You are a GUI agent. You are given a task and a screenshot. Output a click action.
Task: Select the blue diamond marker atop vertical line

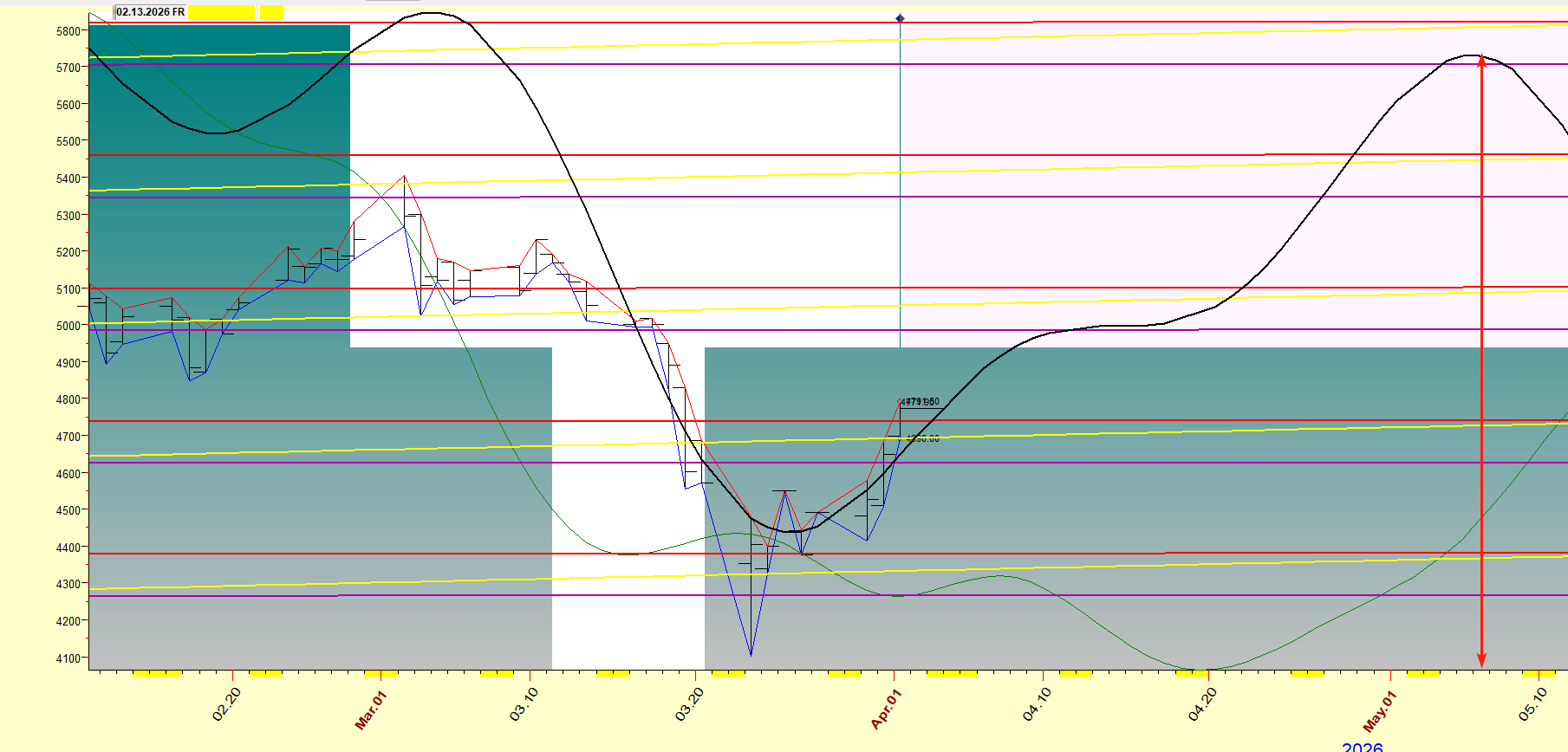(x=900, y=18)
